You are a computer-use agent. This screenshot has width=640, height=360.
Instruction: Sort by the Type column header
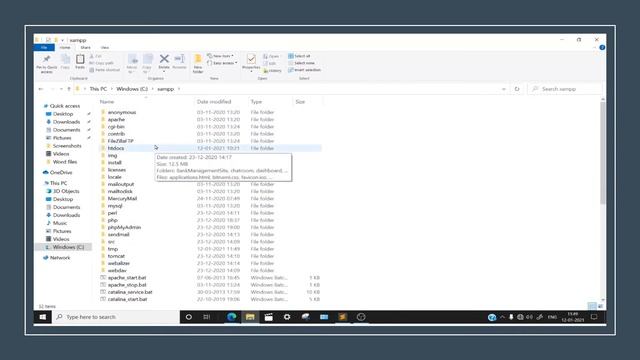click(x=256, y=102)
